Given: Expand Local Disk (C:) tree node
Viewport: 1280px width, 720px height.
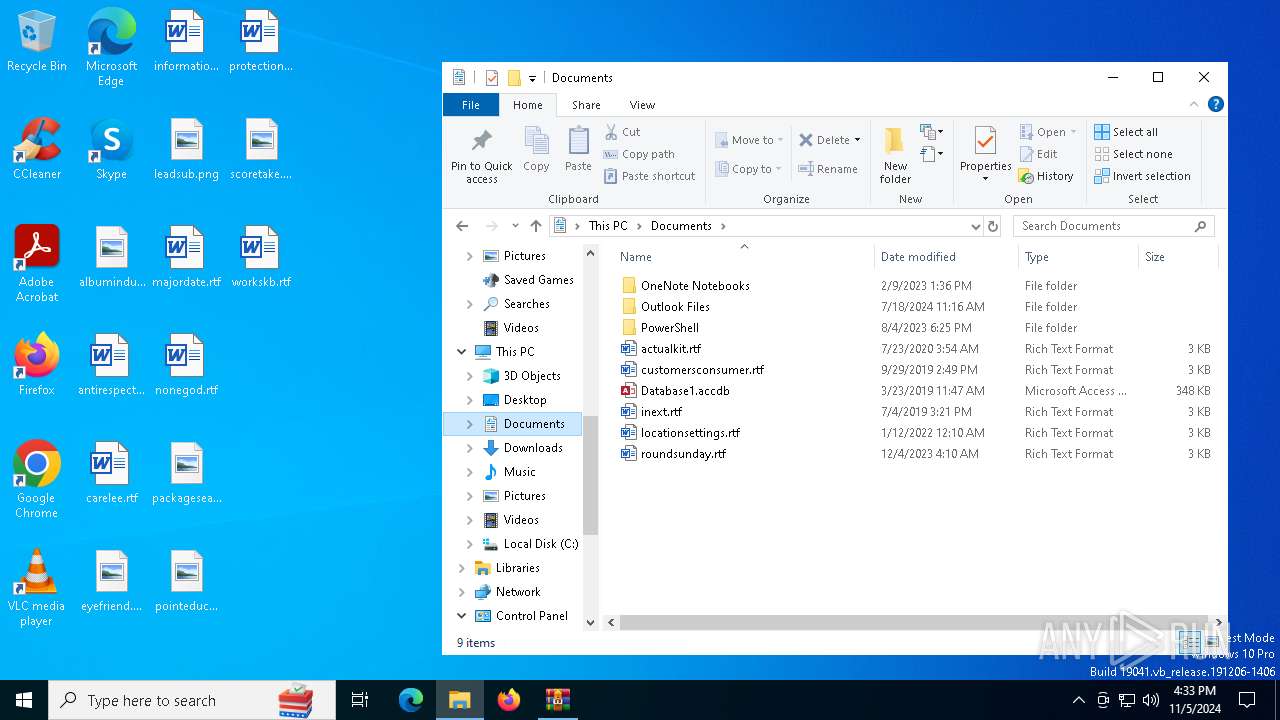Looking at the screenshot, I should (470, 544).
